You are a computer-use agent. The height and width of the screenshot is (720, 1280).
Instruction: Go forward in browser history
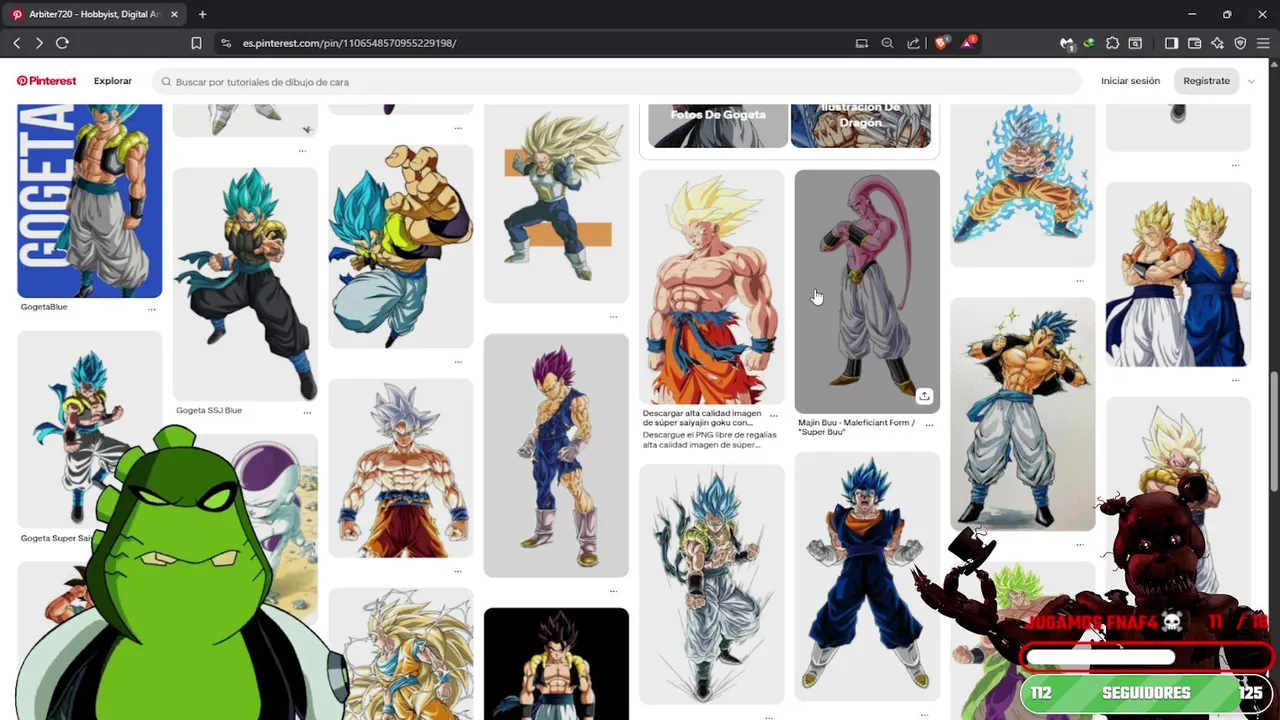pyautogui.click(x=39, y=43)
